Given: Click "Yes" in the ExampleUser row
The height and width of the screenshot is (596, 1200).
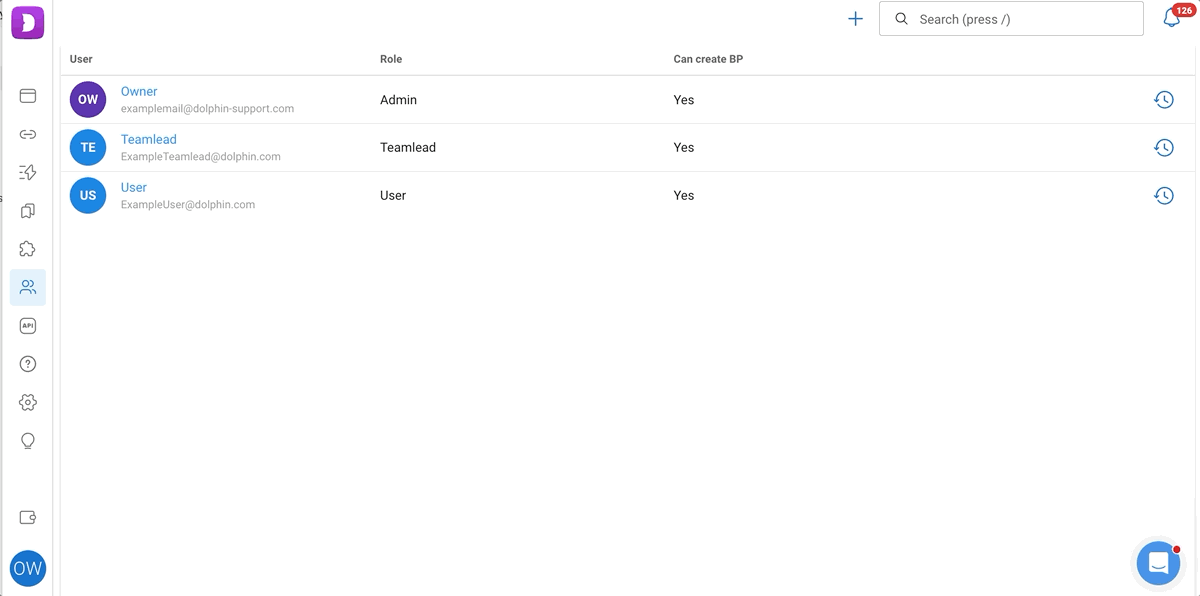Looking at the screenshot, I should (x=684, y=196).
